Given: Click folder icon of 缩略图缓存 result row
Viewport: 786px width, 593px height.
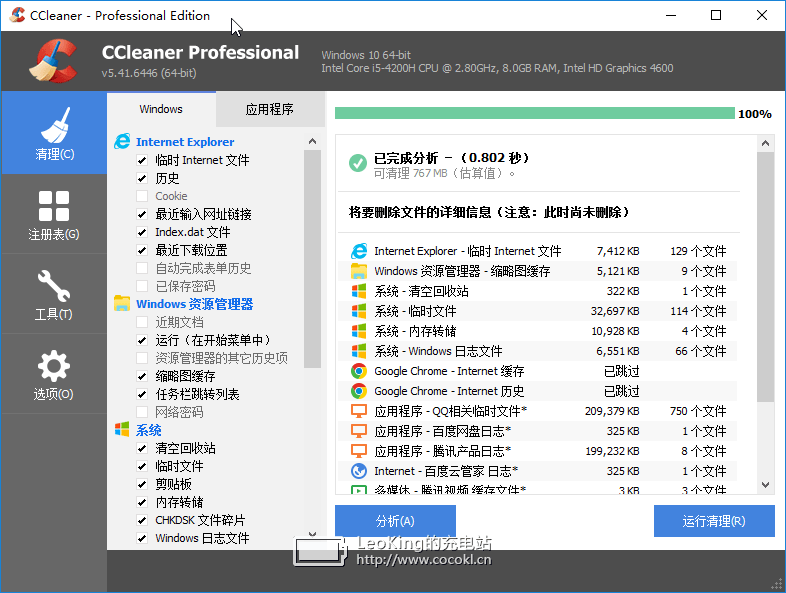Looking at the screenshot, I should click(x=359, y=271).
